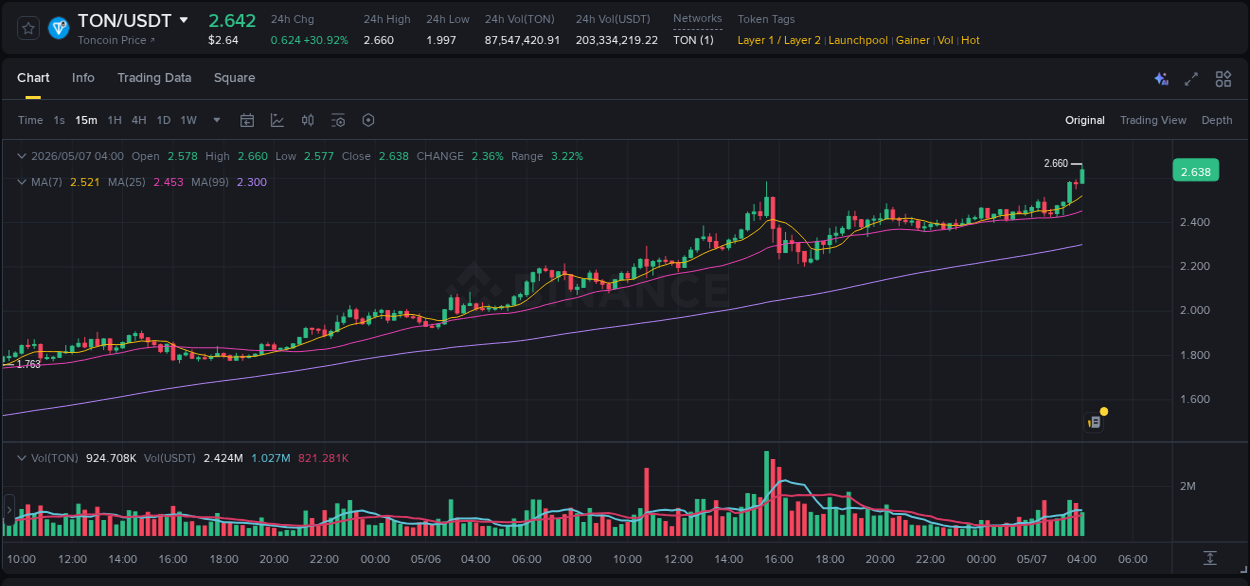Click the 24h Low value 1.997
The height and width of the screenshot is (586, 1250).
tap(441, 40)
